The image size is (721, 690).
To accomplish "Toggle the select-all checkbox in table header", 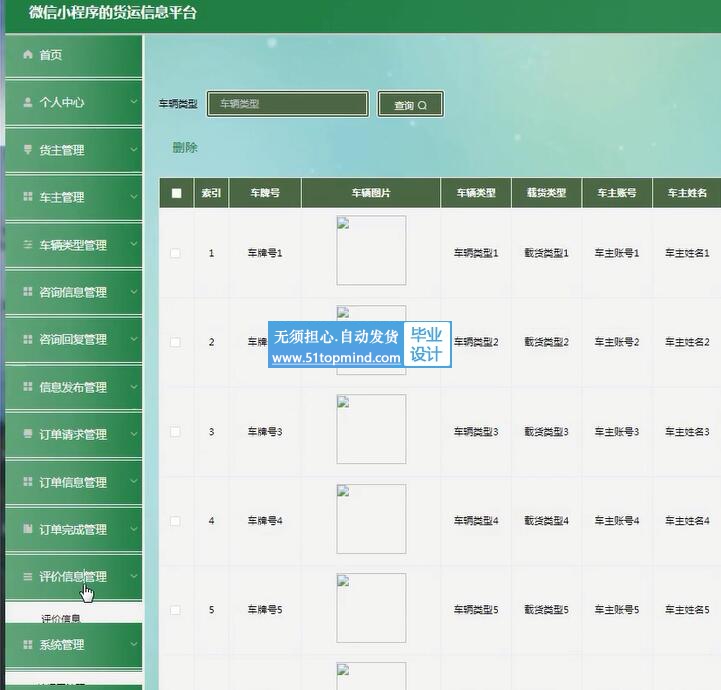I will pyautogui.click(x=177, y=193).
